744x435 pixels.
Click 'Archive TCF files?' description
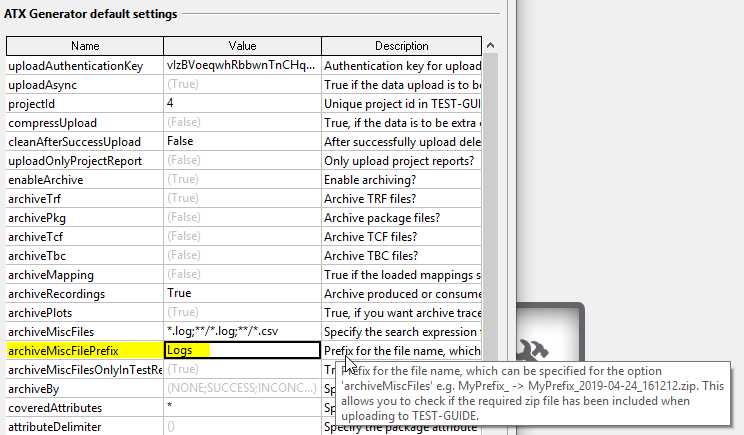(401, 236)
